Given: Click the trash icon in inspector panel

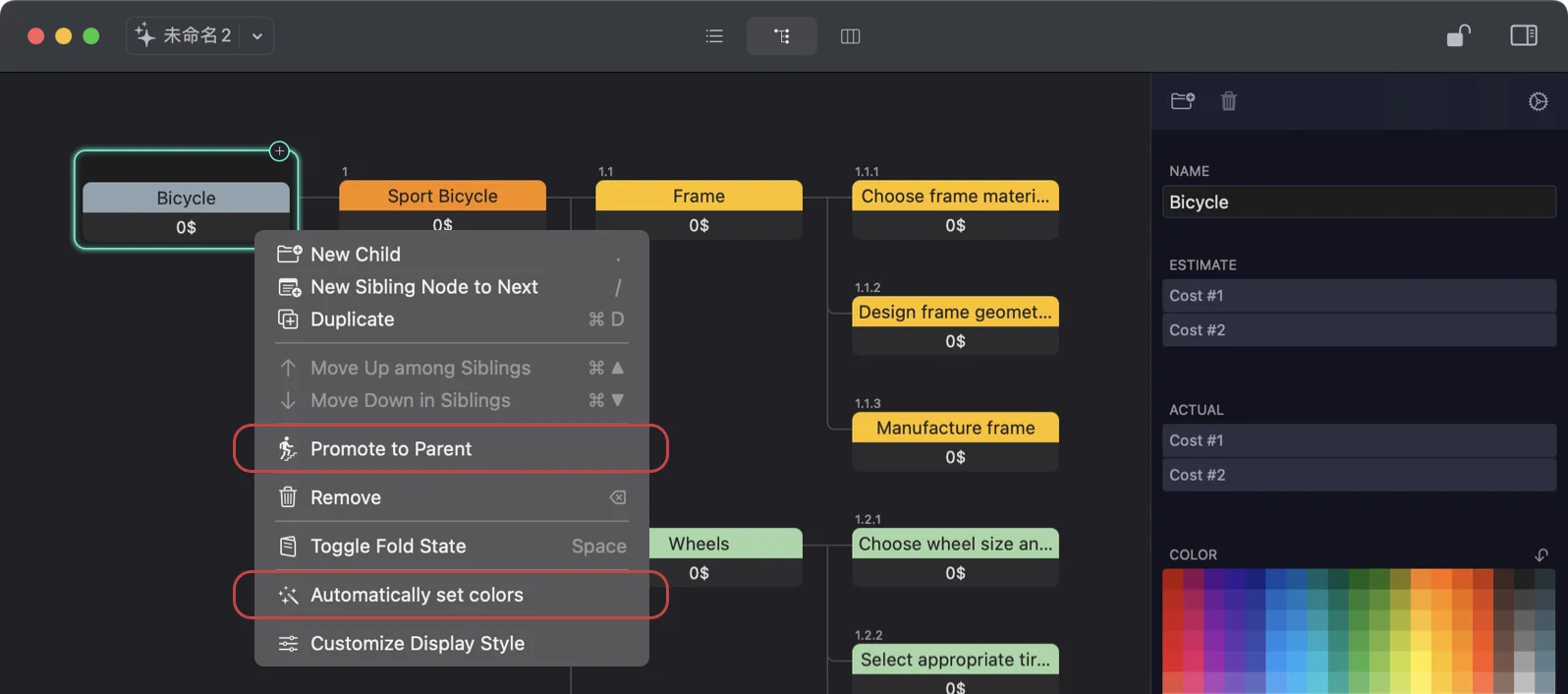Looking at the screenshot, I should coord(1228,101).
